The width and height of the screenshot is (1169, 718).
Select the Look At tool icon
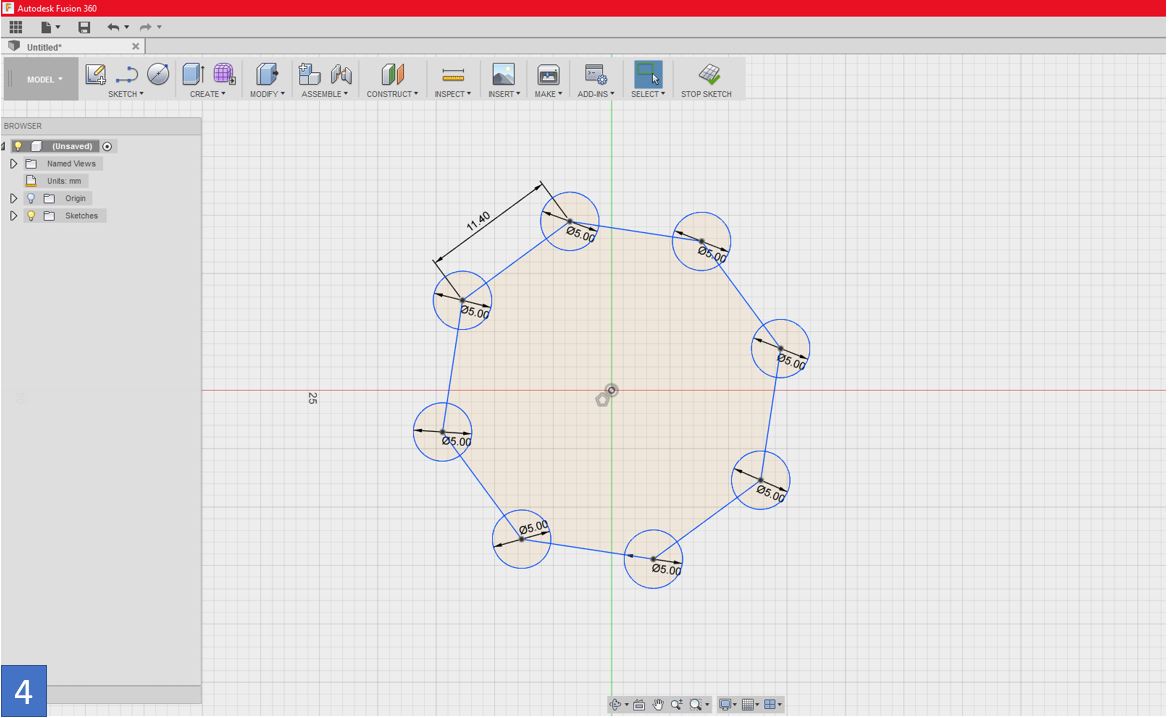tap(639, 704)
